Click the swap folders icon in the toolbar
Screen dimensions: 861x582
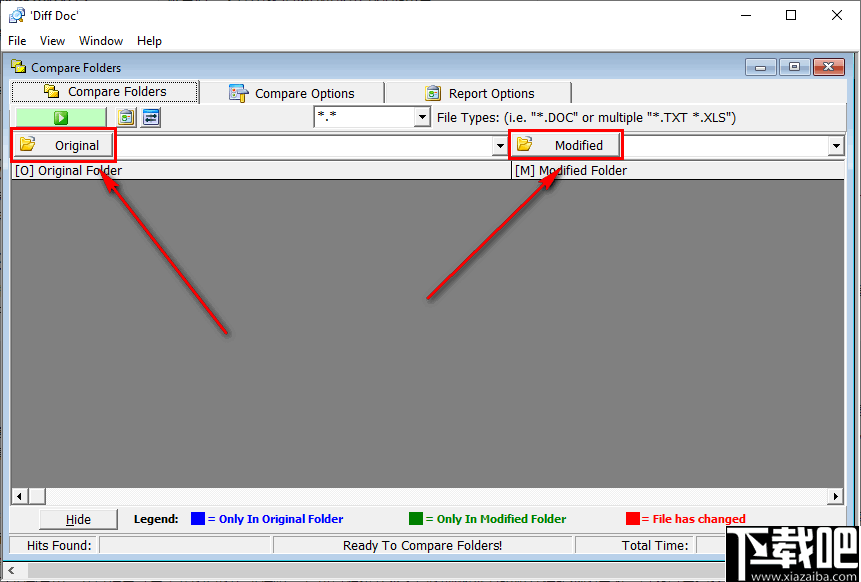click(151, 117)
